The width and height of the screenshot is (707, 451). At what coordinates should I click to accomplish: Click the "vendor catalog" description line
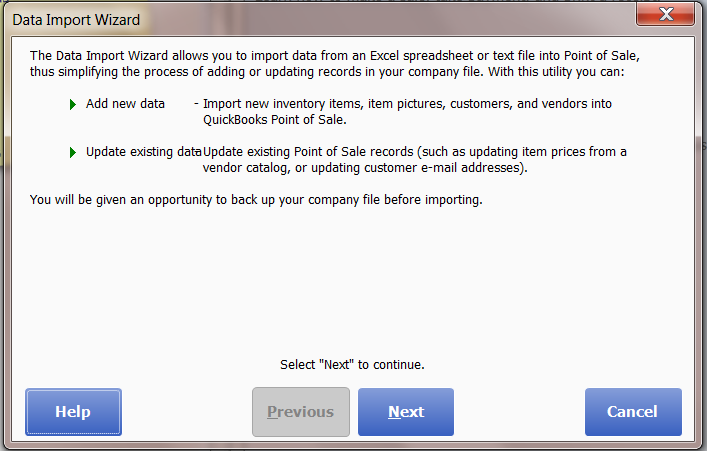365,168
